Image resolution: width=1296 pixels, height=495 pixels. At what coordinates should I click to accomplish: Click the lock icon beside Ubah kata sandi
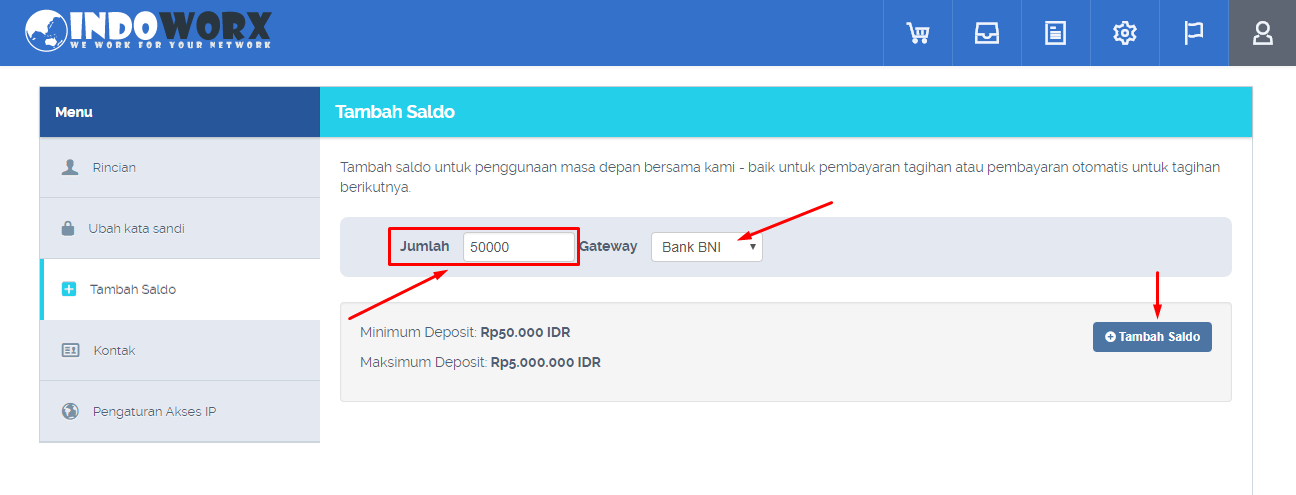(68, 228)
